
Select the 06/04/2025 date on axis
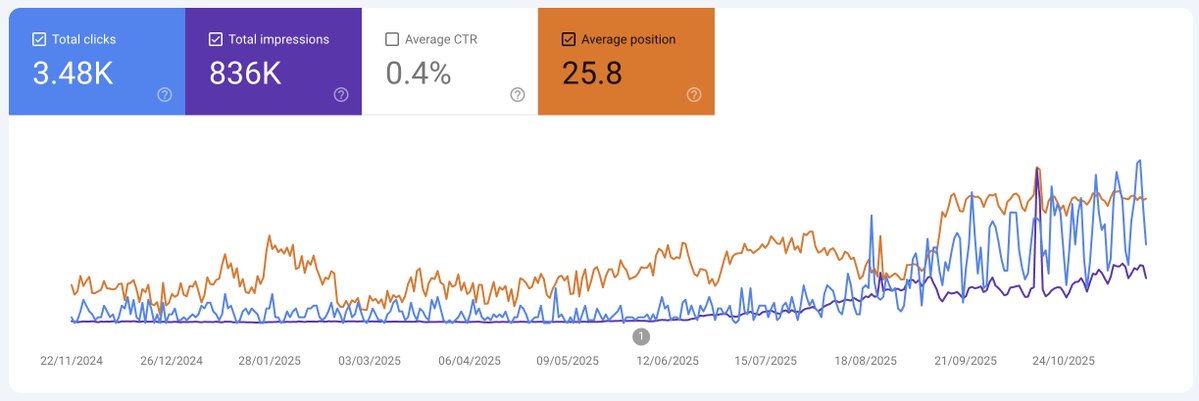(x=469, y=361)
